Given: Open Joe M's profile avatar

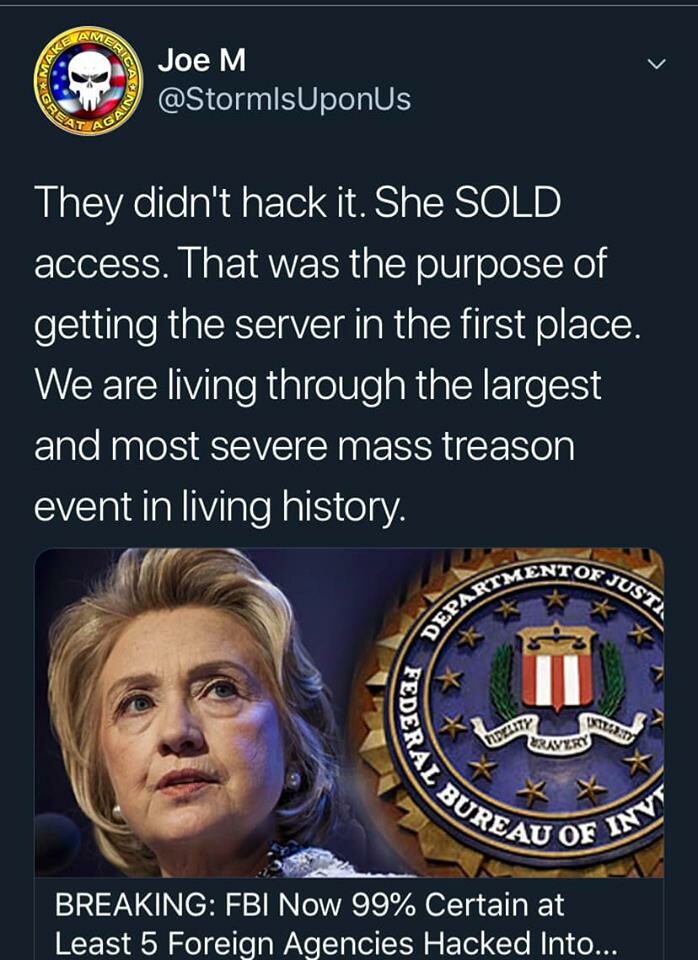Looking at the screenshot, I should [x=88, y=81].
